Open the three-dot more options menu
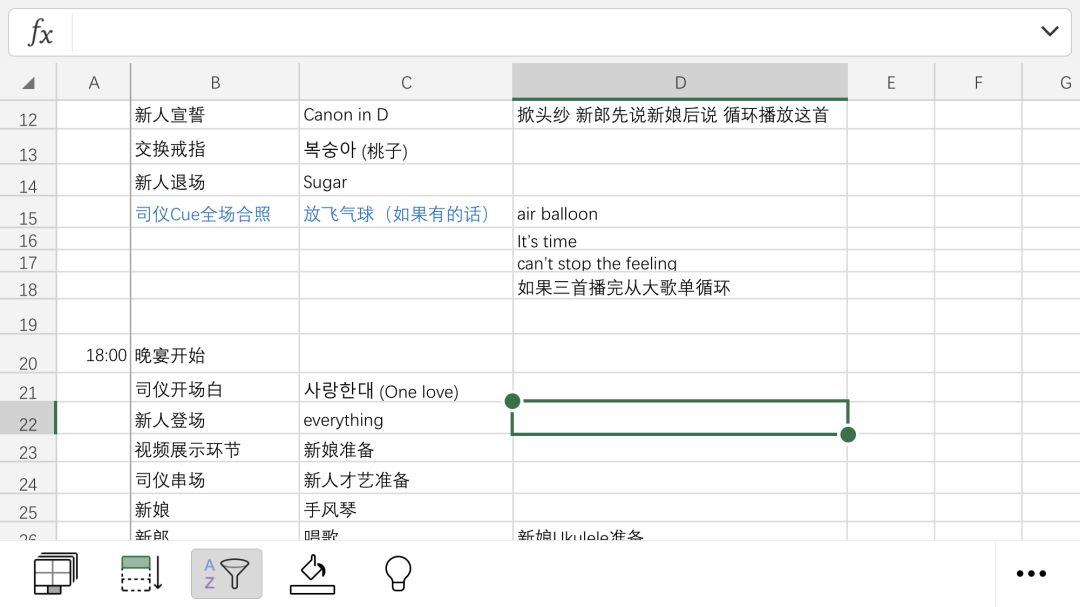The height and width of the screenshot is (607, 1080). (1030, 574)
